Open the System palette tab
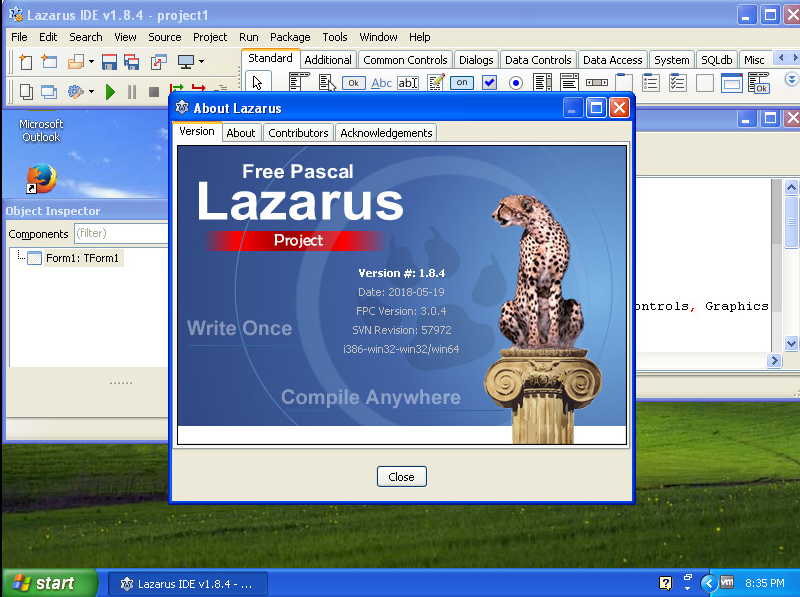Screen dimensions: 800x597 pyautogui.click(x=671, y=60)
